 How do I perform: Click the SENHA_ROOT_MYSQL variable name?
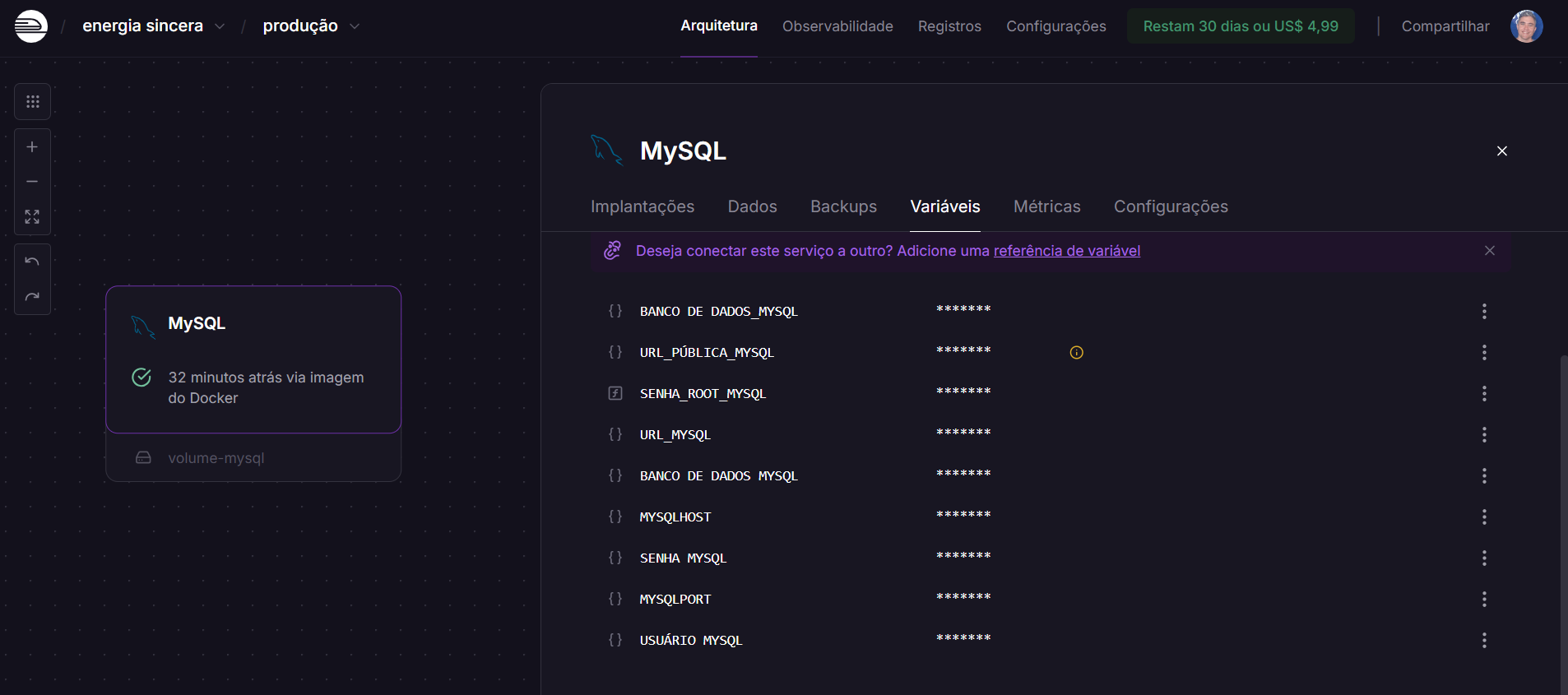tap(703, 394)
